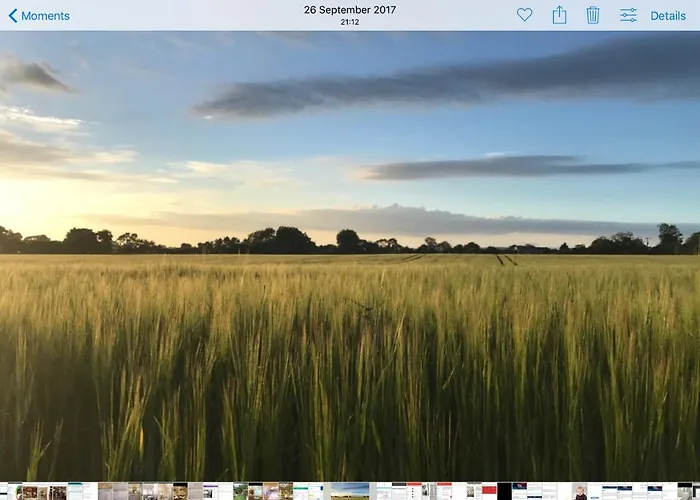The height and width of the screenshot is (500, 700).
Task: Tap the heart icon to favorite photo
Action: point(524,15)
